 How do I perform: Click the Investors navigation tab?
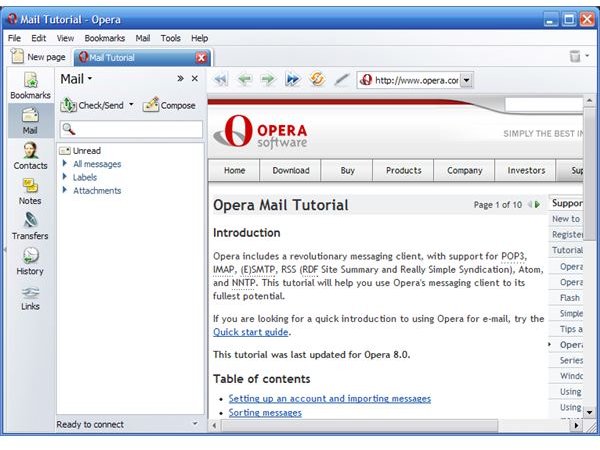[x=526, y=170]
